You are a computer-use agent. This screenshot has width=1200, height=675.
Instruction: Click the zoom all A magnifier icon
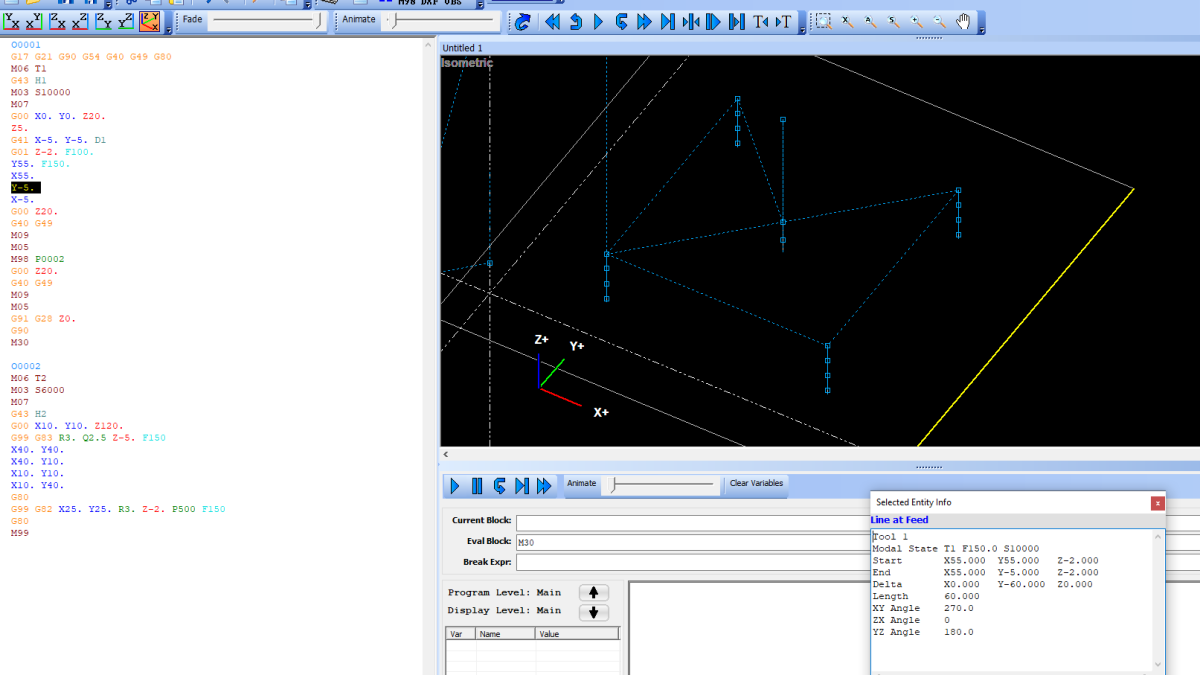tap(870, 21)
